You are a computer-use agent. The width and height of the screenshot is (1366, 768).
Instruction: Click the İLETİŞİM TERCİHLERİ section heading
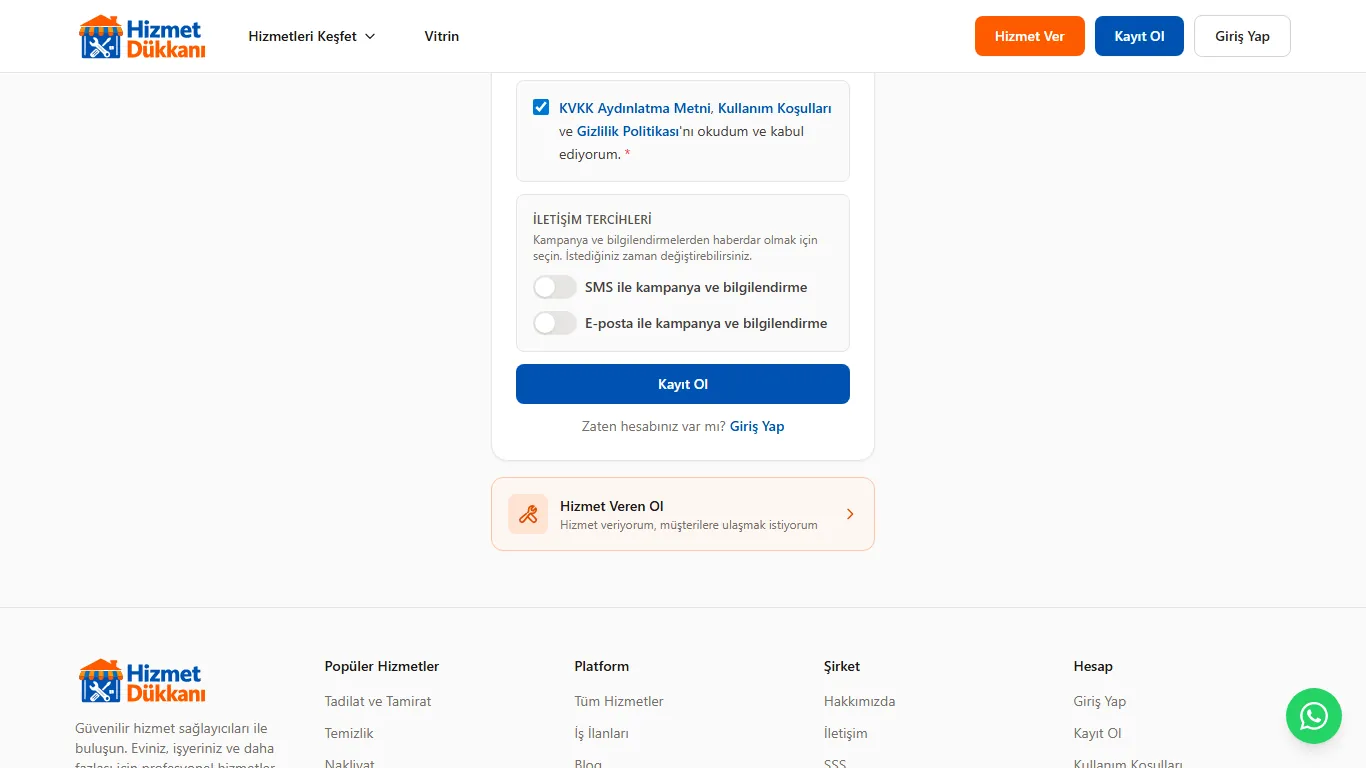click(x=592, y=219)
